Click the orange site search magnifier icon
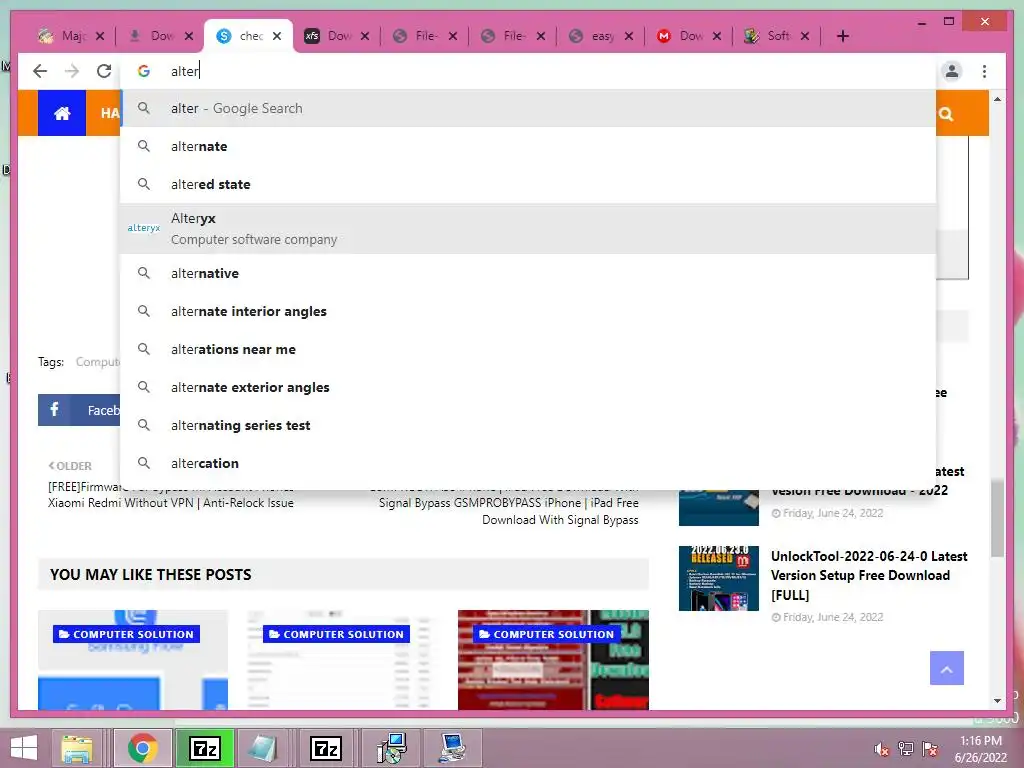 pos(946,114)
